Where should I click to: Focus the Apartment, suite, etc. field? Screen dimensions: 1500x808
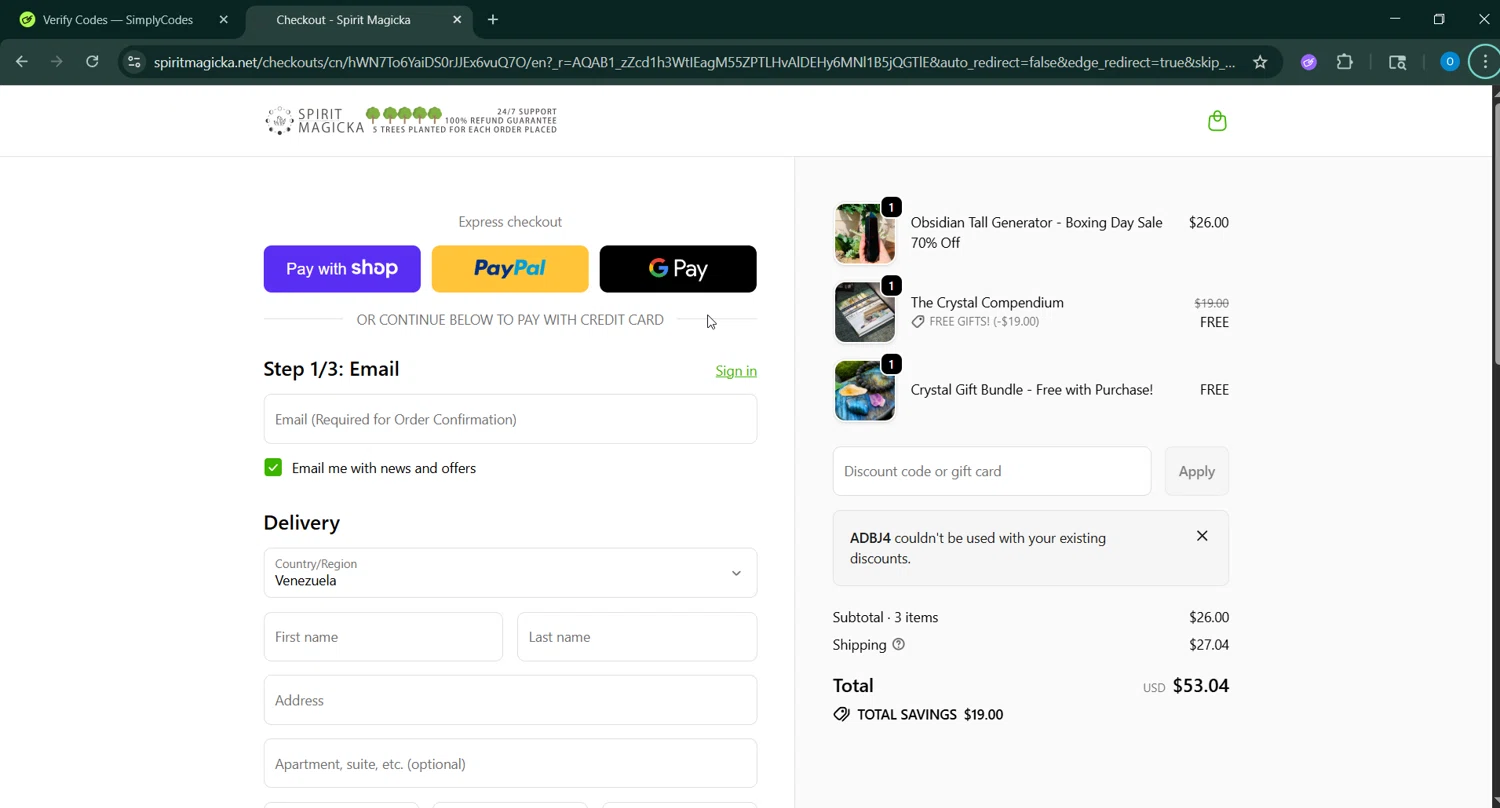pyautogui.click(x=510, y=764)
